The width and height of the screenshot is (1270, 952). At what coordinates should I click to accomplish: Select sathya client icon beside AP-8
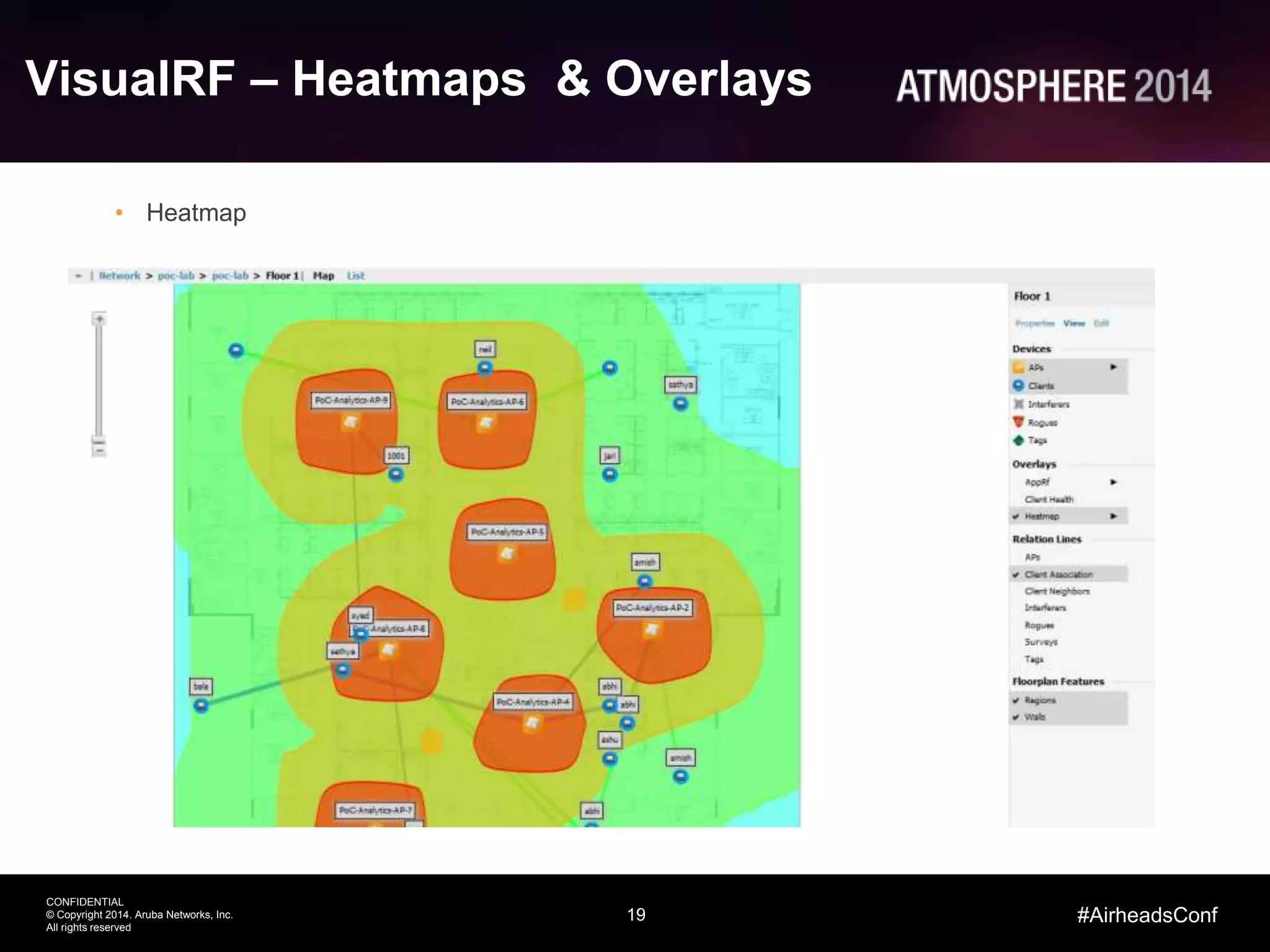(342, 671)
